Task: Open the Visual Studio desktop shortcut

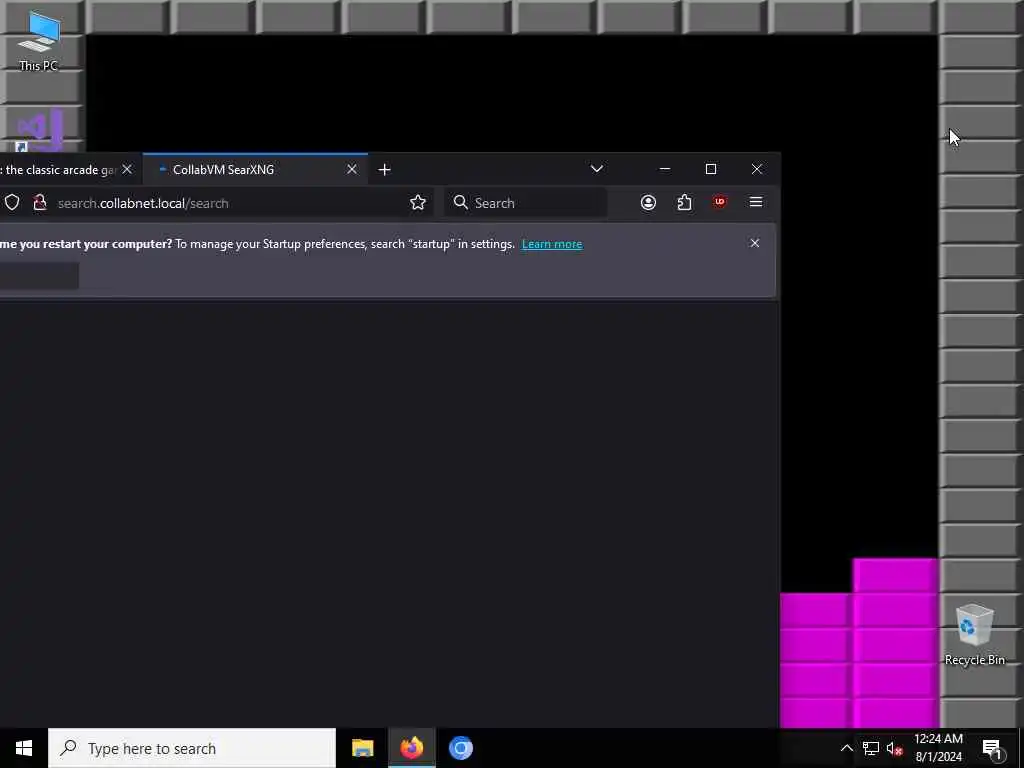Action: tap(39, 131)
